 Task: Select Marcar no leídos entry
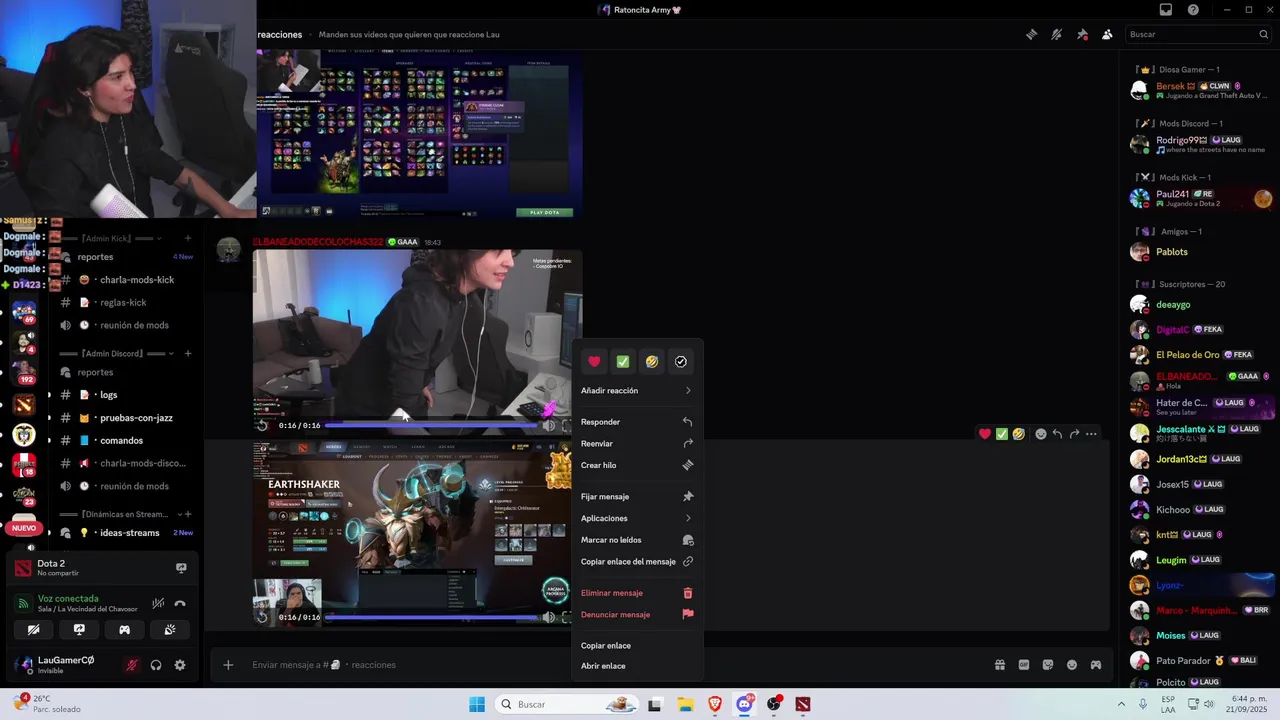(x=637, y=540)
